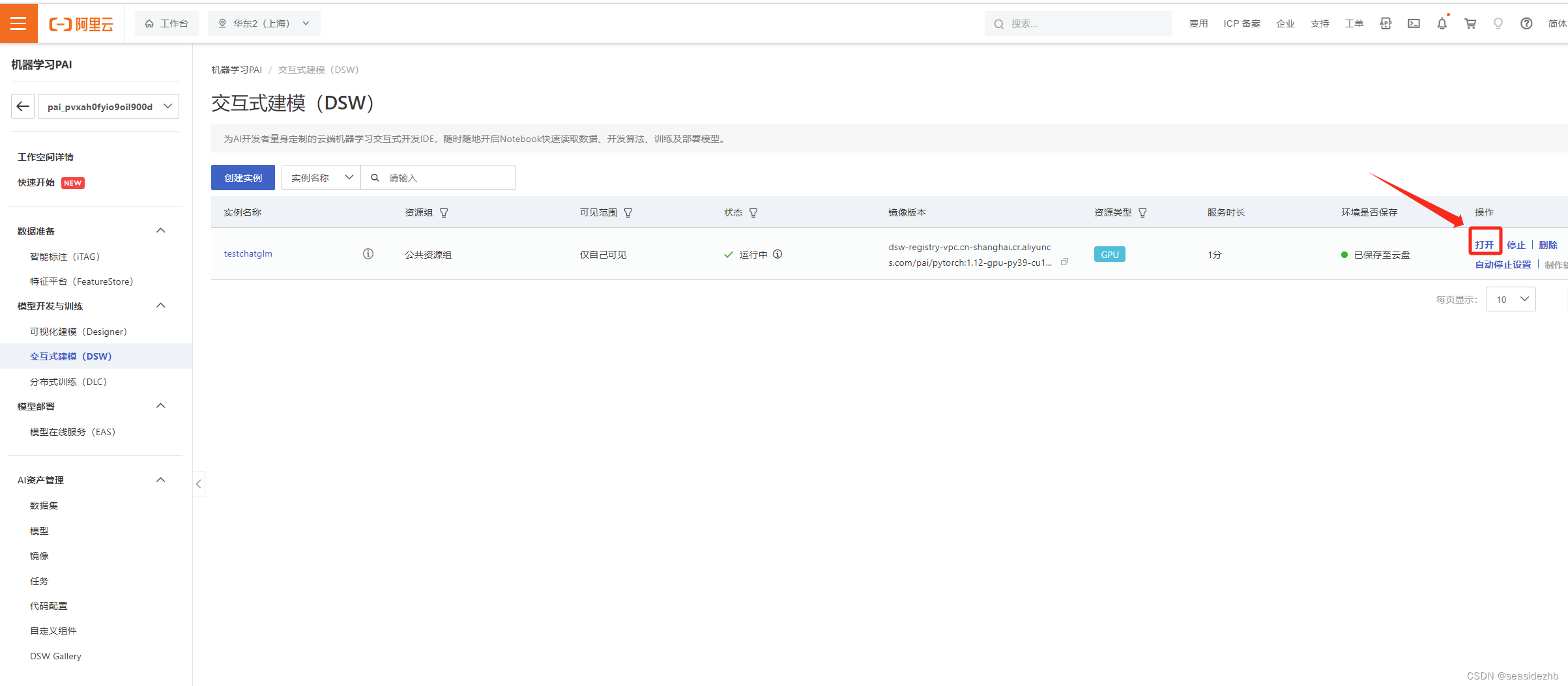Click the info icon beside 运行中 status
1568x686 pixels.
tap(777, 254)
